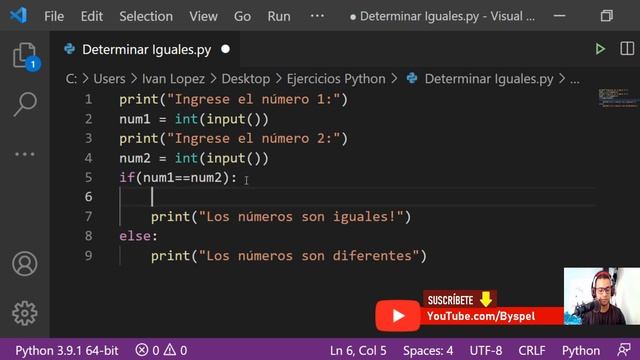
Task: Change language mode via Python in the status bar
Action: coord(581,350)
